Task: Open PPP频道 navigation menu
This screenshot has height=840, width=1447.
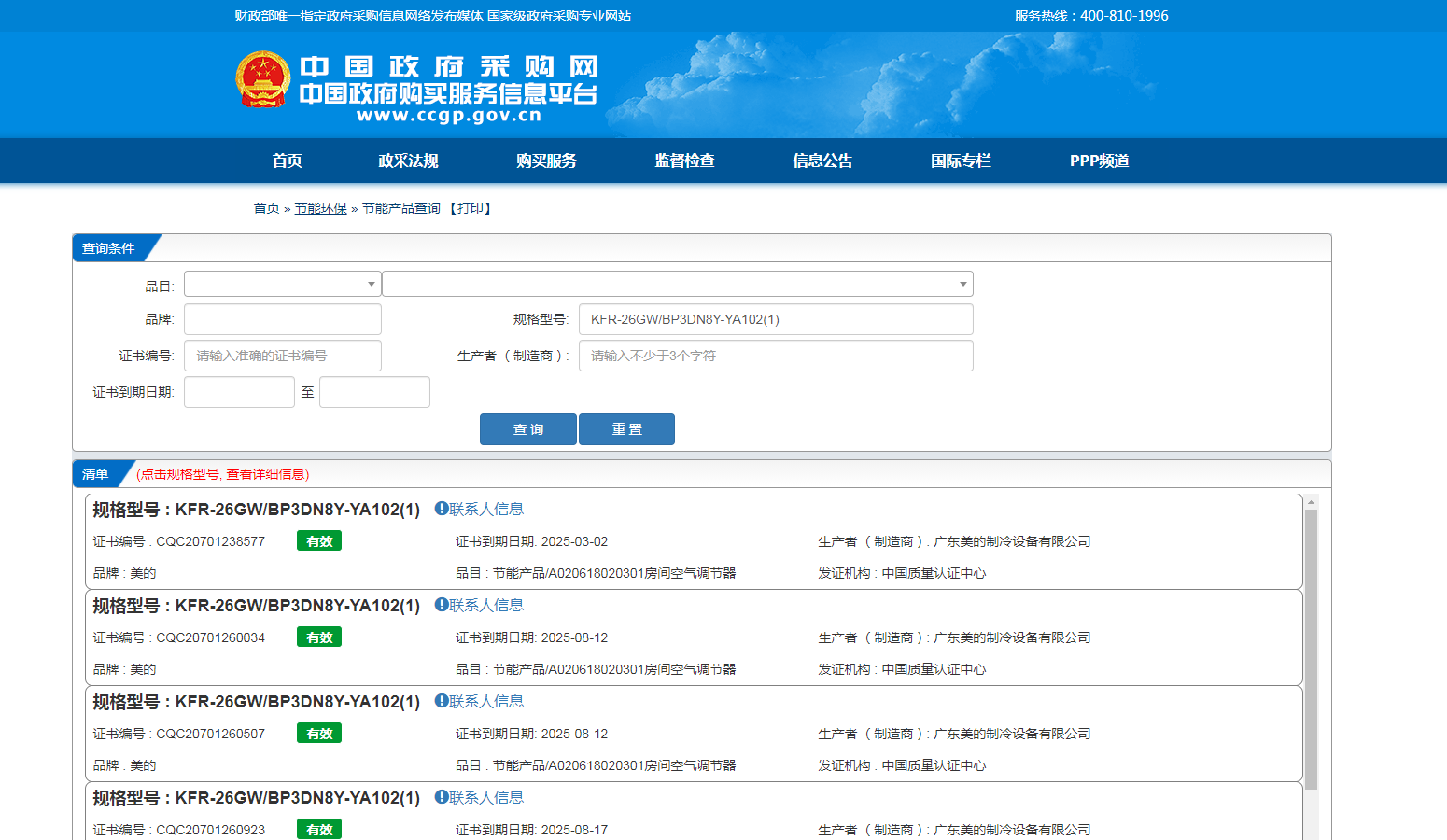Action: (1099, 161)
